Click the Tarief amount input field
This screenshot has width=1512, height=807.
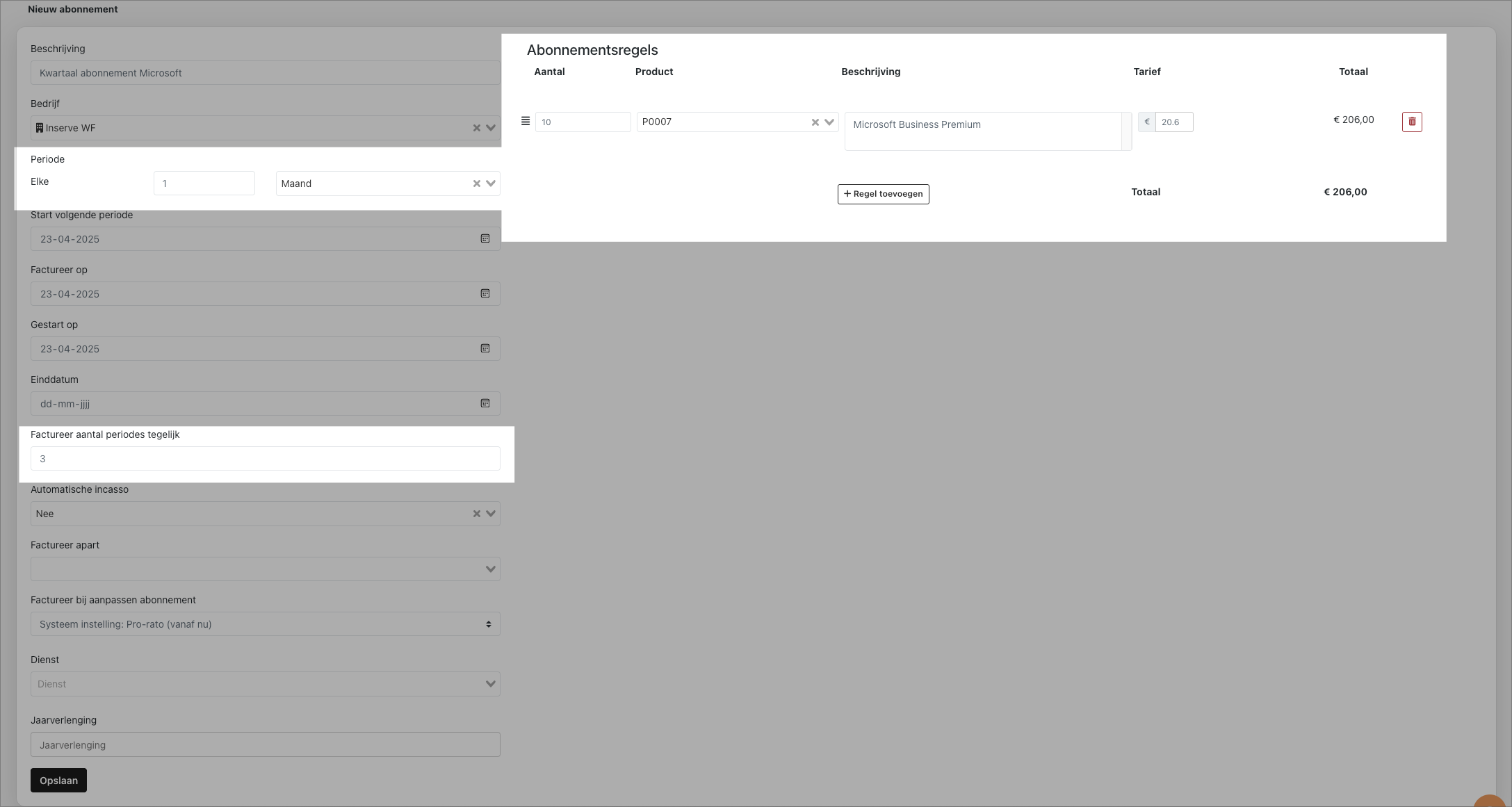(1173, 122)
